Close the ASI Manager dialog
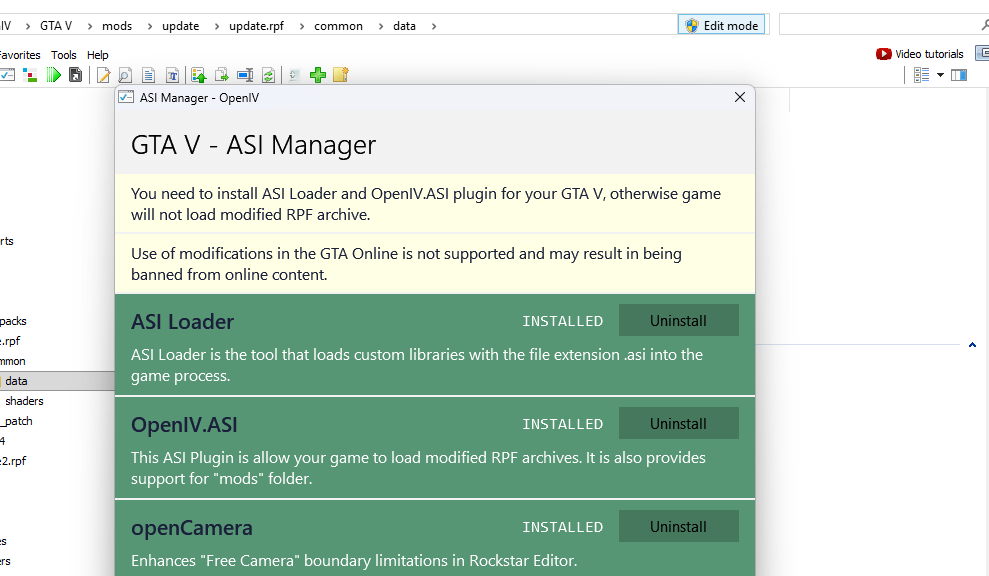 pyautogui.click(x=740, y=97)
